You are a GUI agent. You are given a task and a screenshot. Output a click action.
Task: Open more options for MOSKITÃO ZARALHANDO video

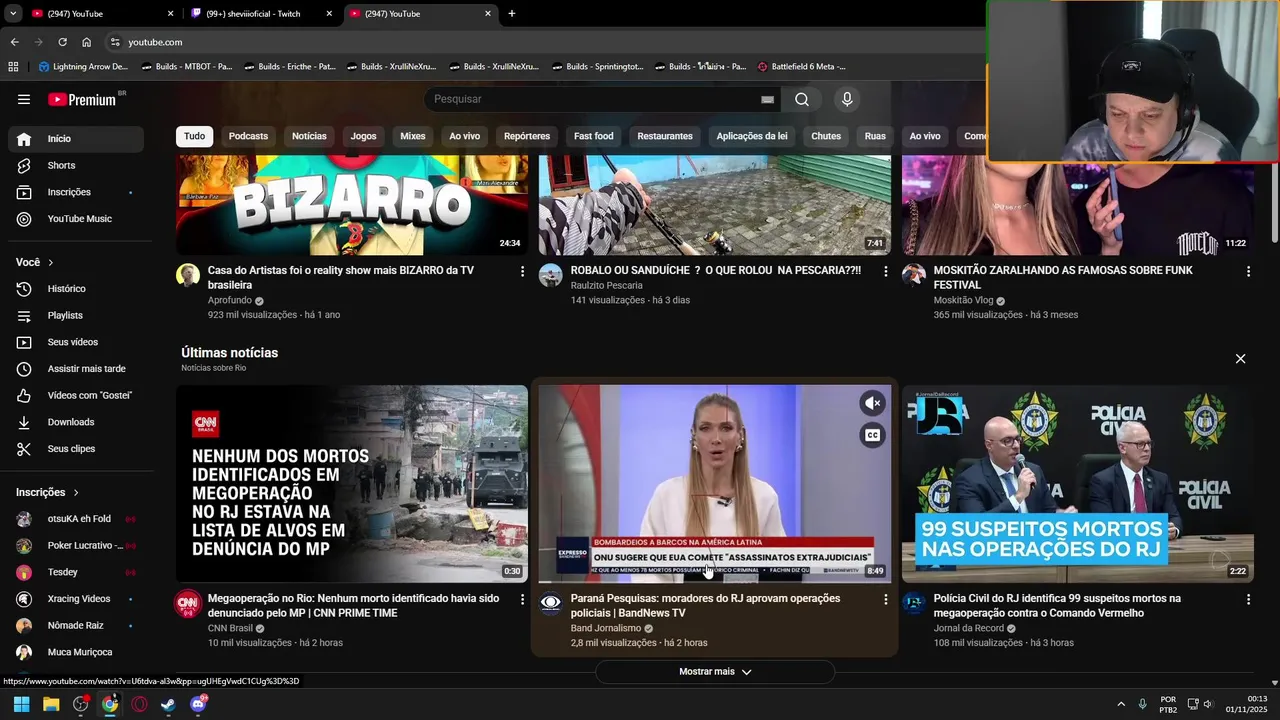click(x=1248, y=271)
